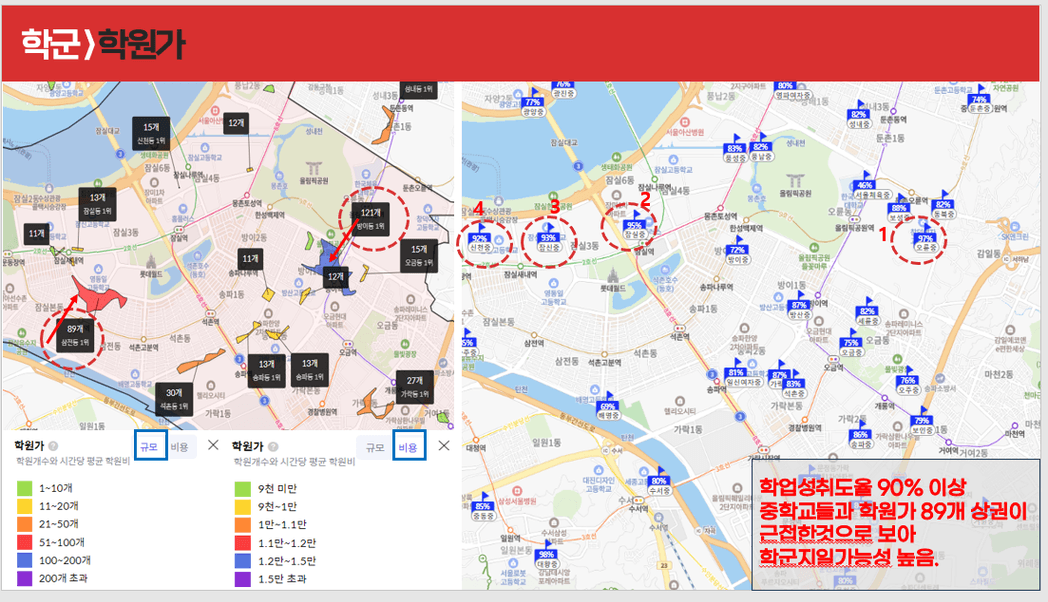Click the purple 1.5만 초과 legend swatch
Screen dimensions: 1048x602
click(x=243, y=579)
